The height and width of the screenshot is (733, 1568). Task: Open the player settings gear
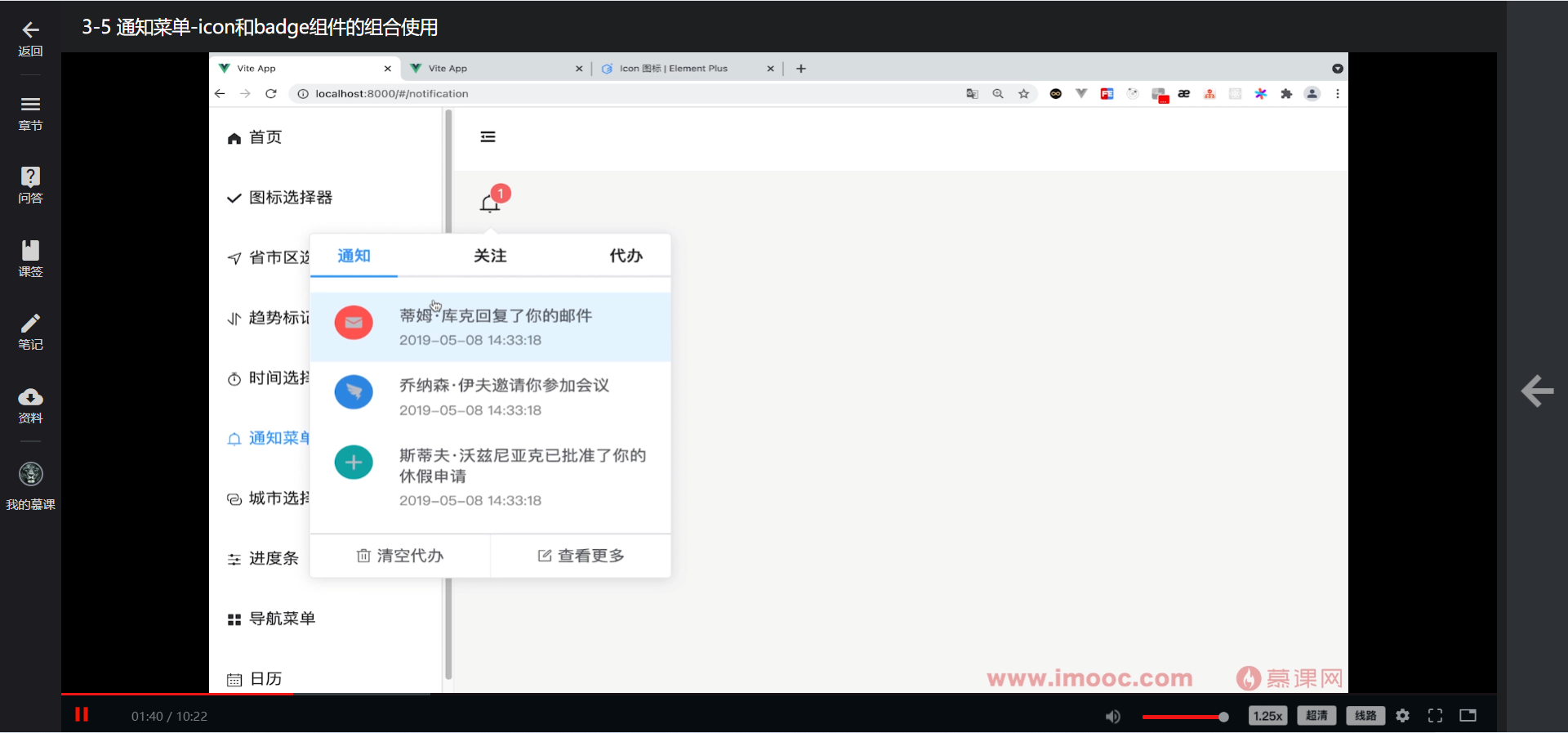pos(1403,716)
